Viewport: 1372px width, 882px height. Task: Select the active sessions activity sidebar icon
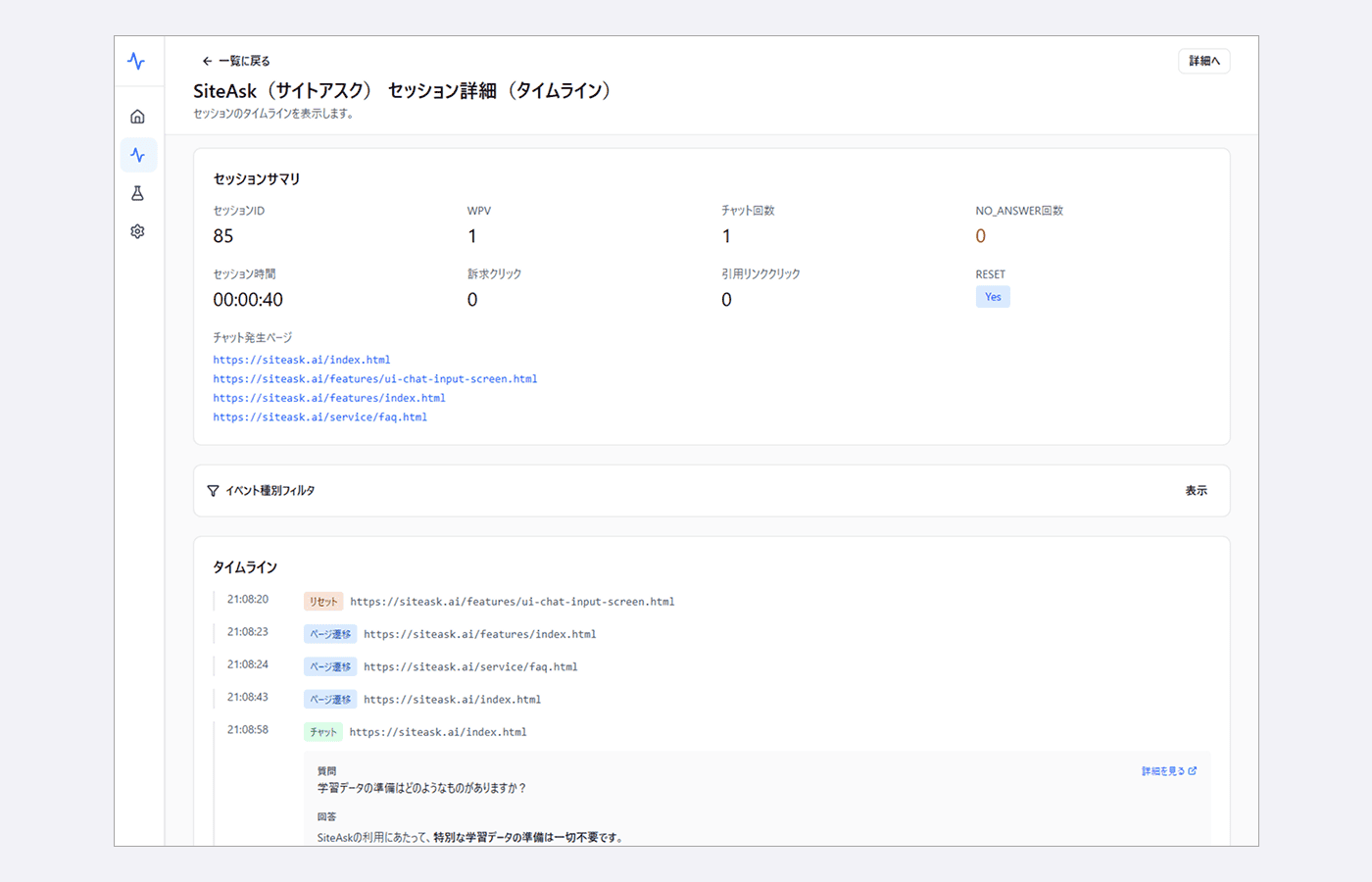(137, 155)
